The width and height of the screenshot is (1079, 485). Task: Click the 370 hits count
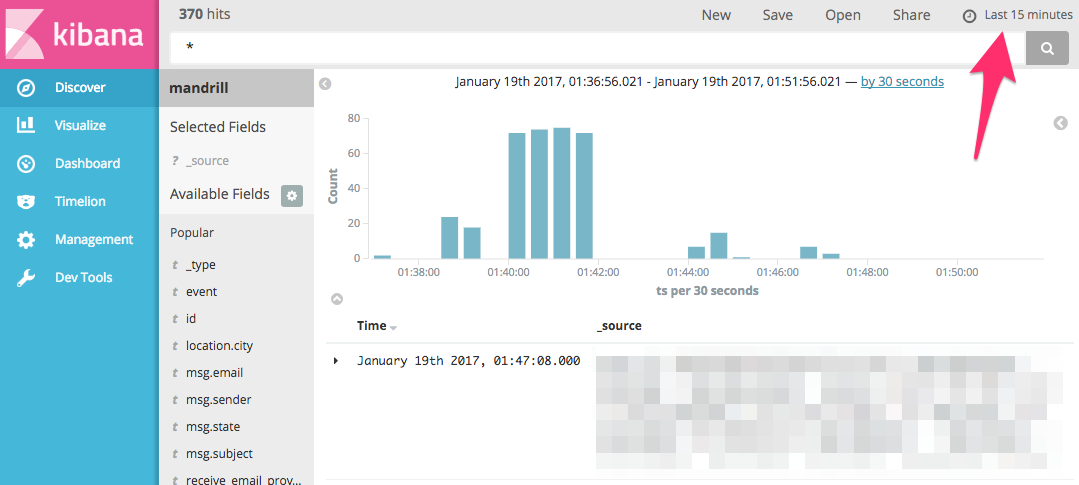pyautogui.click(x=204, y=14)
